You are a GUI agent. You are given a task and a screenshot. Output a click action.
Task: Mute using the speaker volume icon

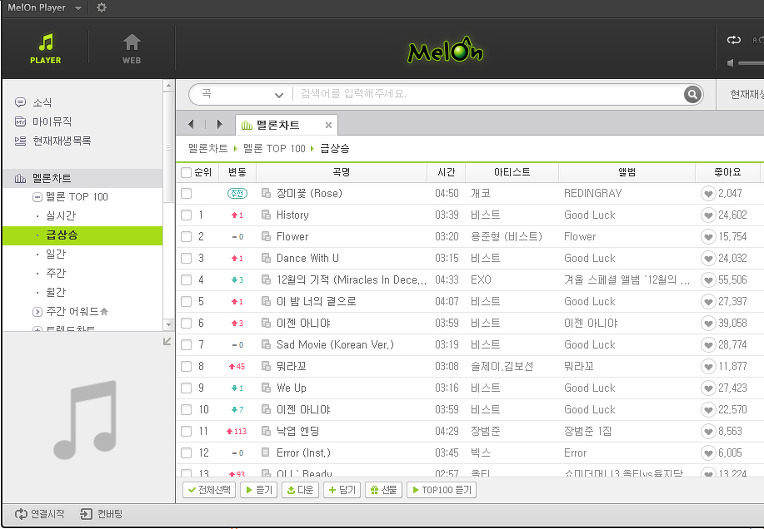pos(730,63)
